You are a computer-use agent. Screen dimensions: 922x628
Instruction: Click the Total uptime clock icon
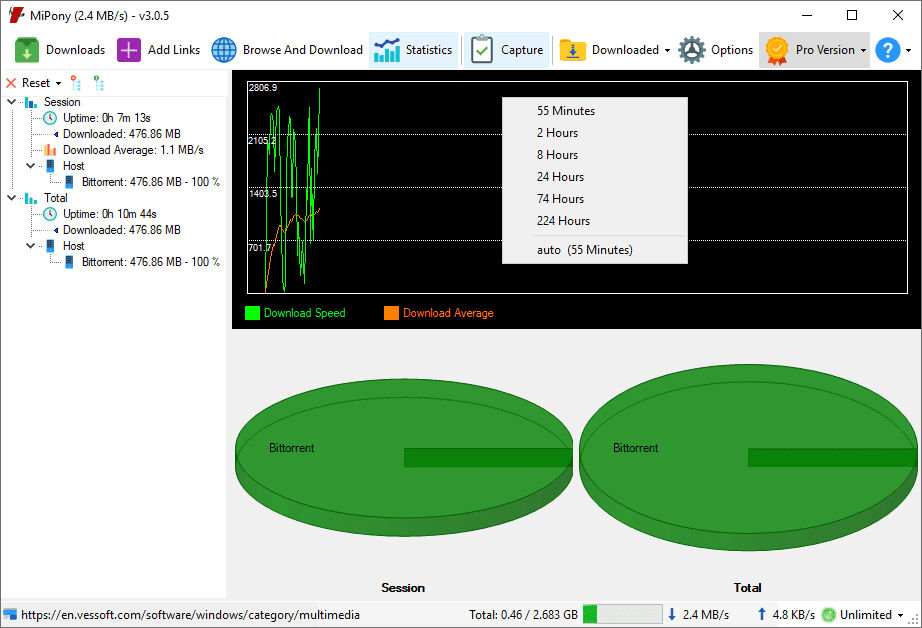coord(51,214)
